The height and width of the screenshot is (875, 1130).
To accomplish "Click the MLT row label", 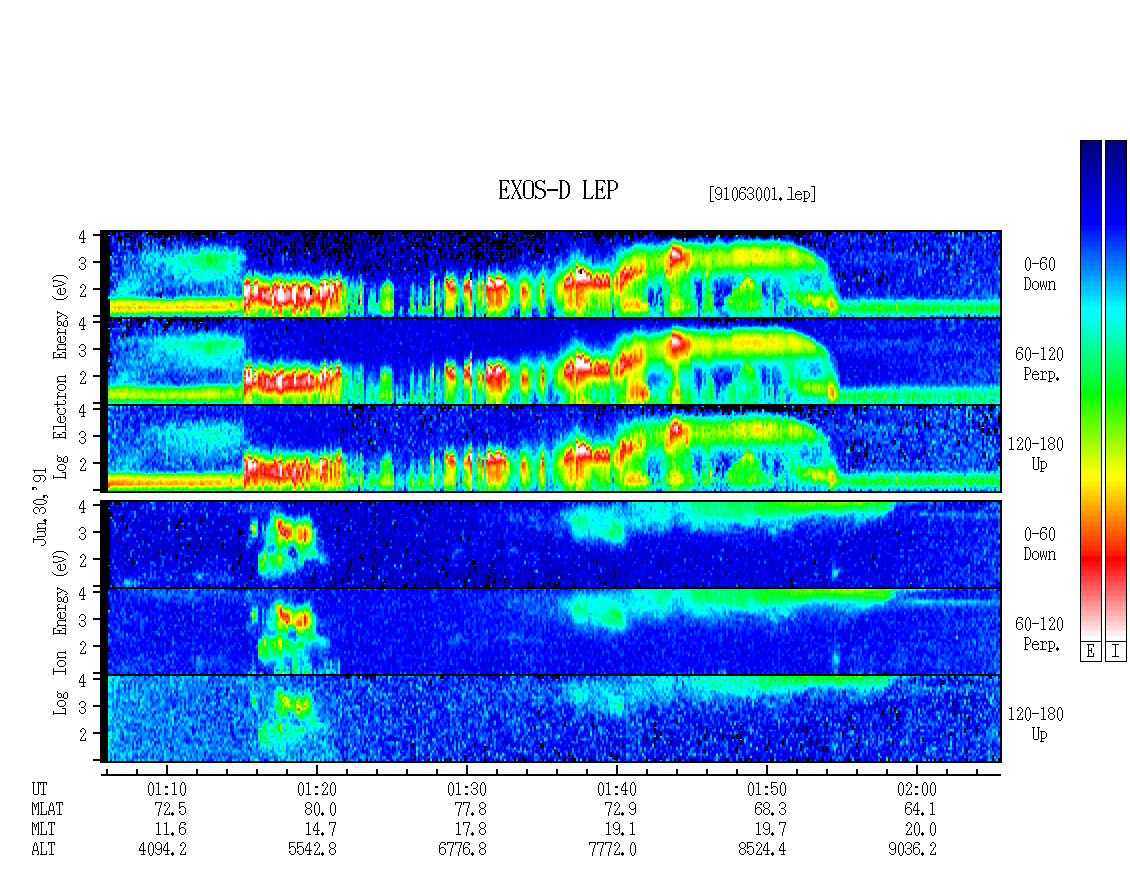I will 43,830.
